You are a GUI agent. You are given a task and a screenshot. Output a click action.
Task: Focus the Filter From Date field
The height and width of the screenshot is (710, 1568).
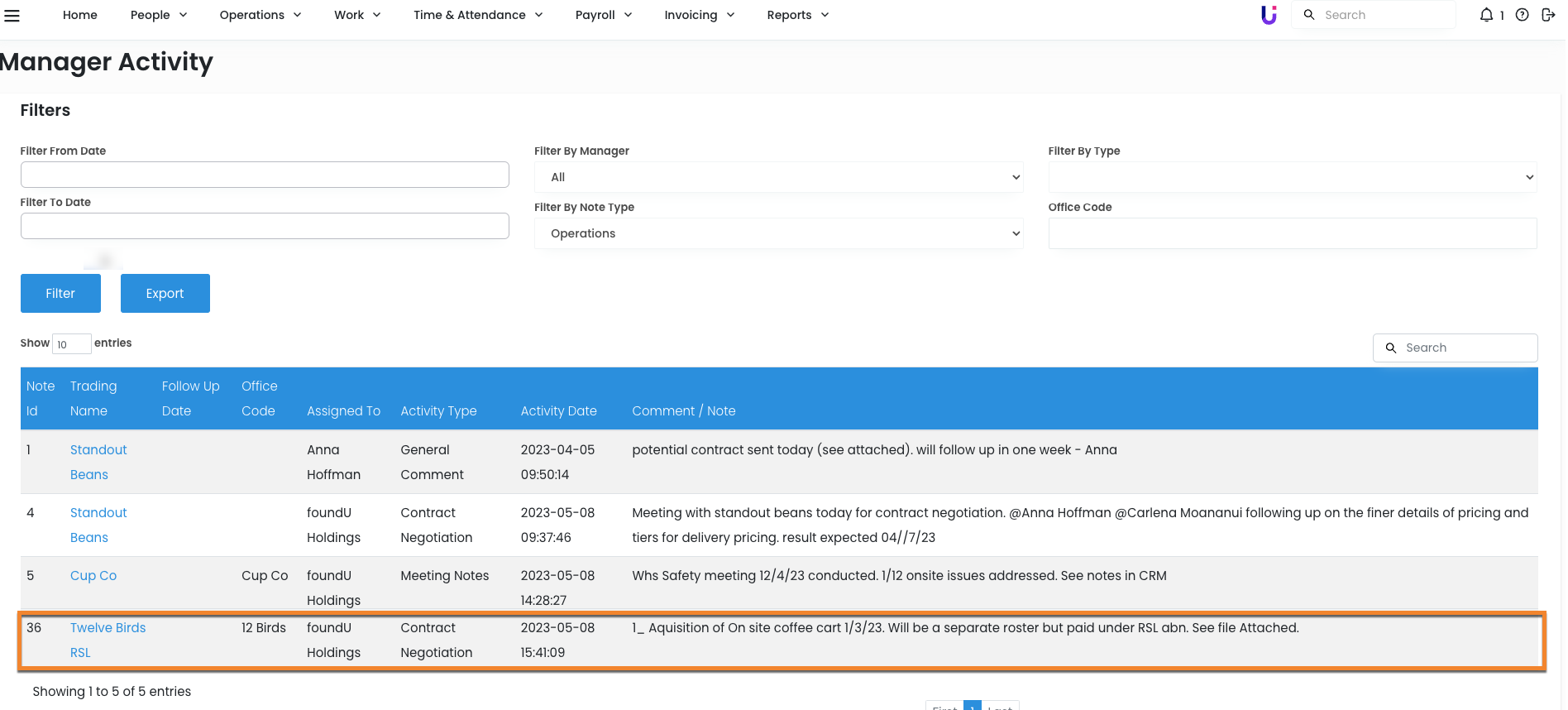[x=265, y=175]
